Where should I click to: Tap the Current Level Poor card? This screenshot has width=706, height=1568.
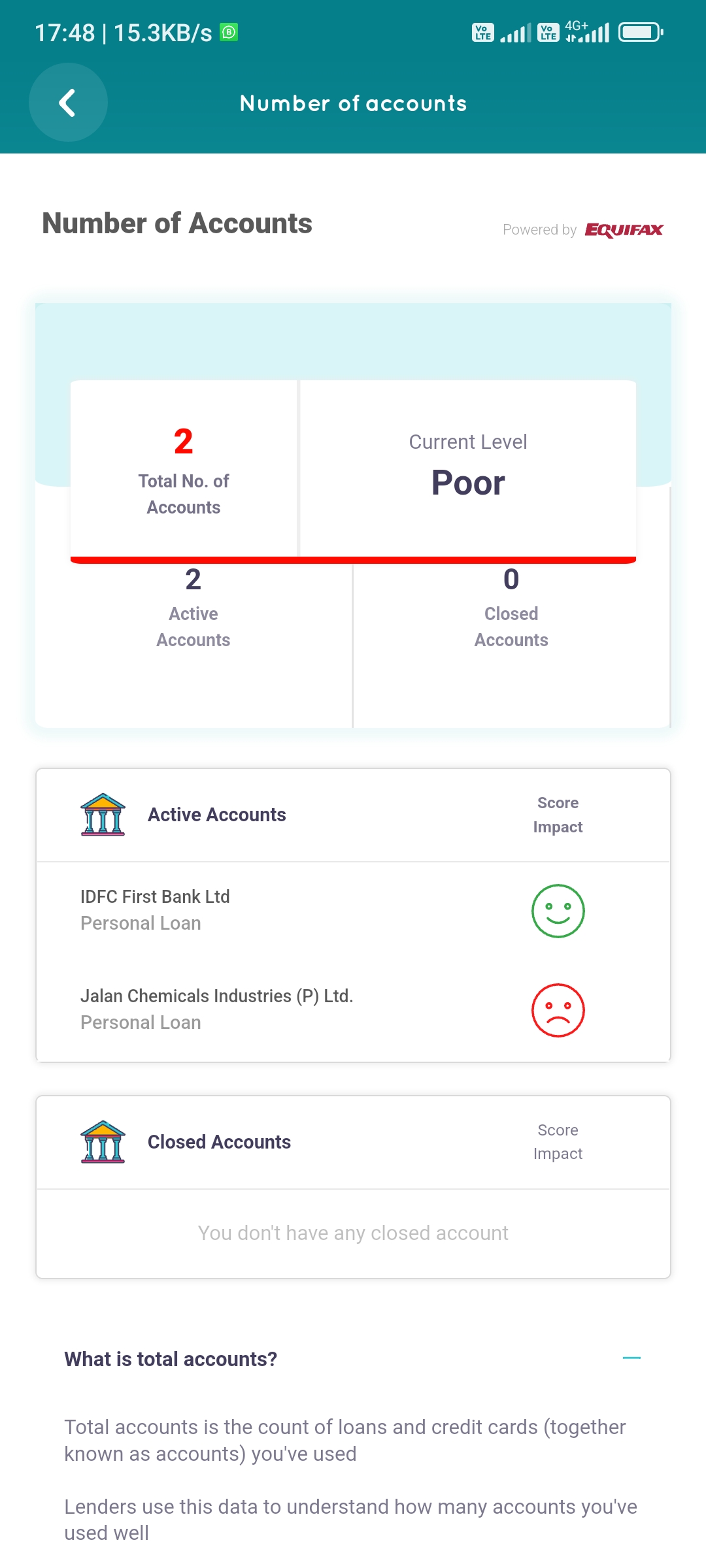click(468, 468)
